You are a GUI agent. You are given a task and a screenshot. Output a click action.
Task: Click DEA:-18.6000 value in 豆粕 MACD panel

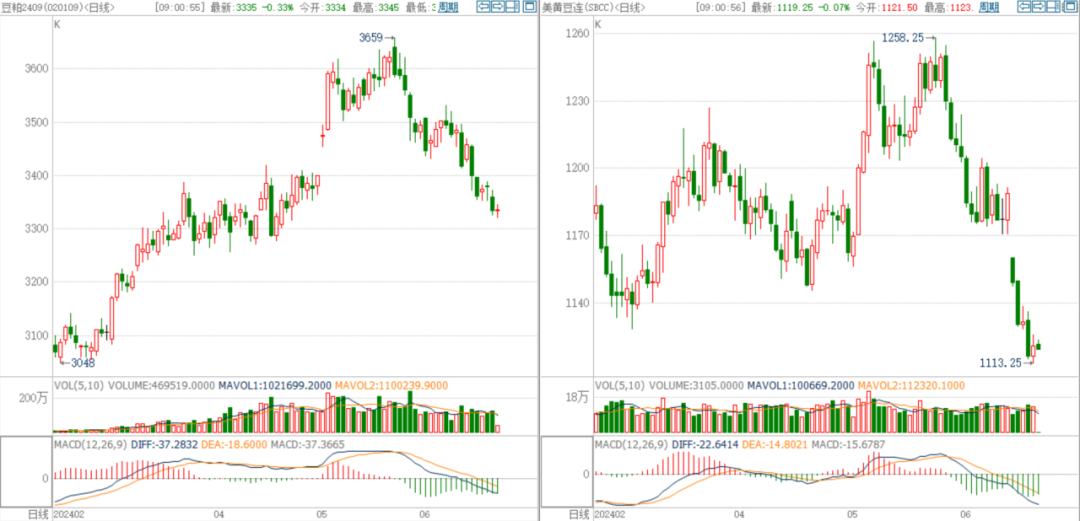pos(234,445)
